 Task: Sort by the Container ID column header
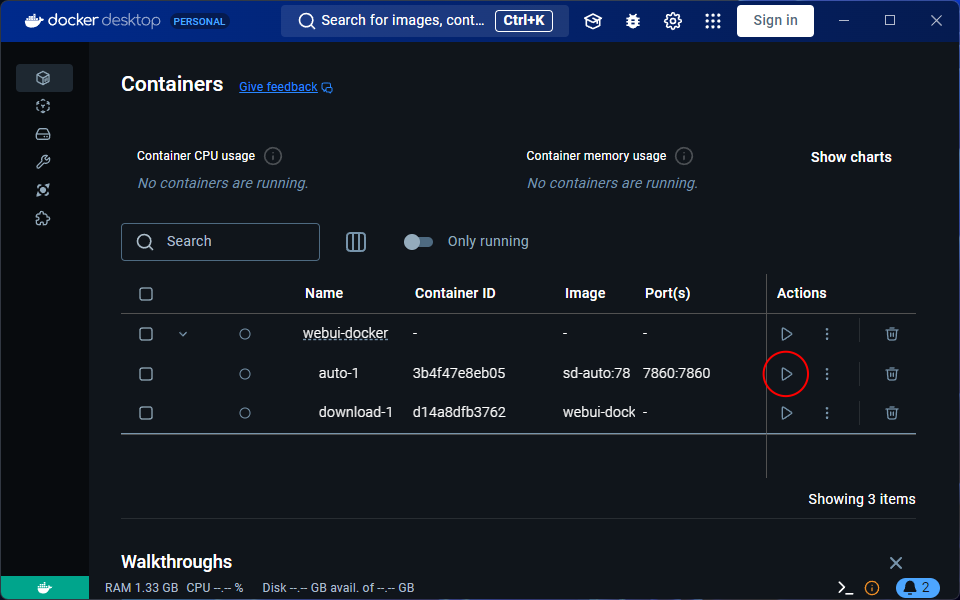(455, 293)
